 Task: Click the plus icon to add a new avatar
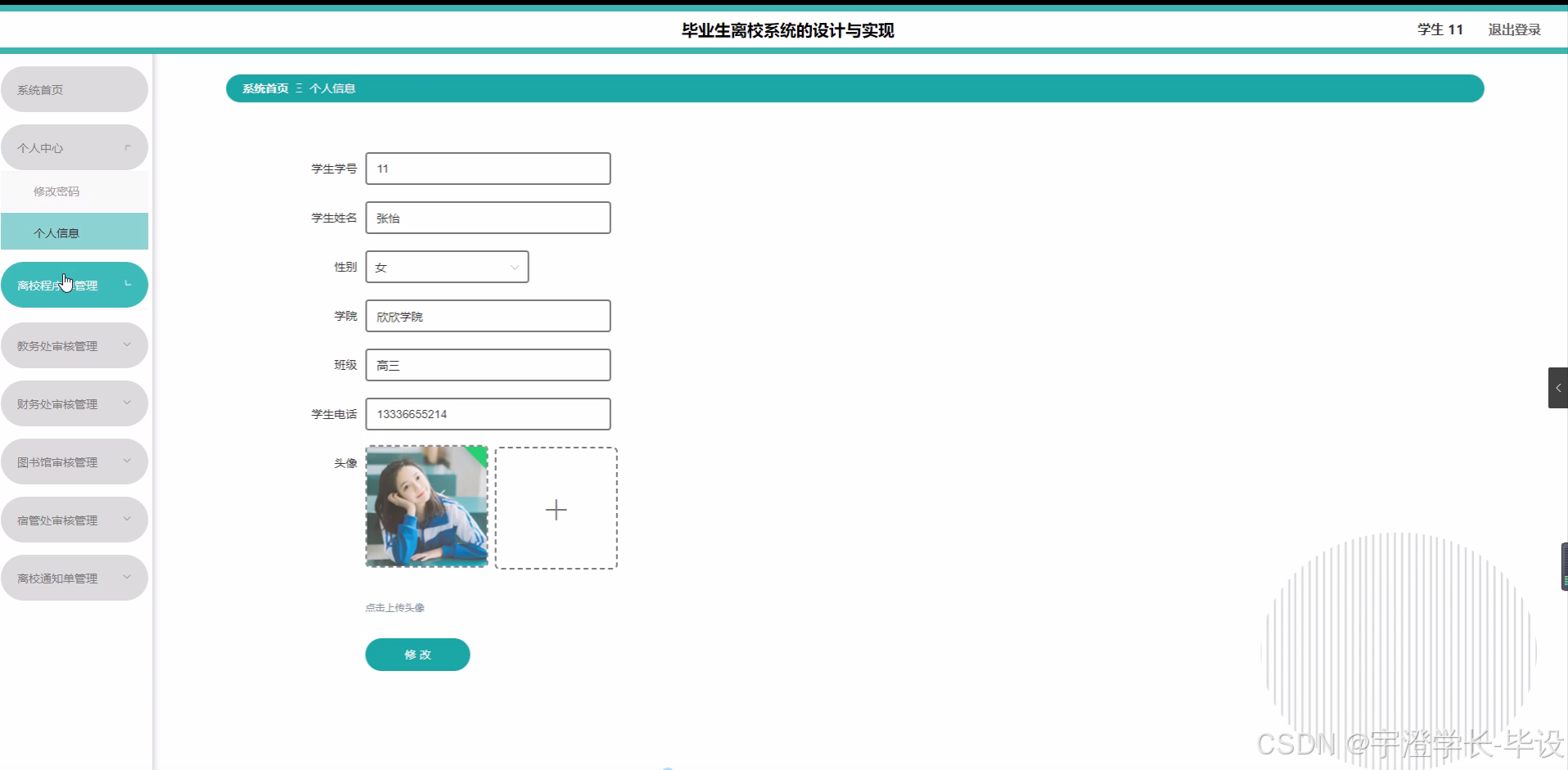(556, 508)
